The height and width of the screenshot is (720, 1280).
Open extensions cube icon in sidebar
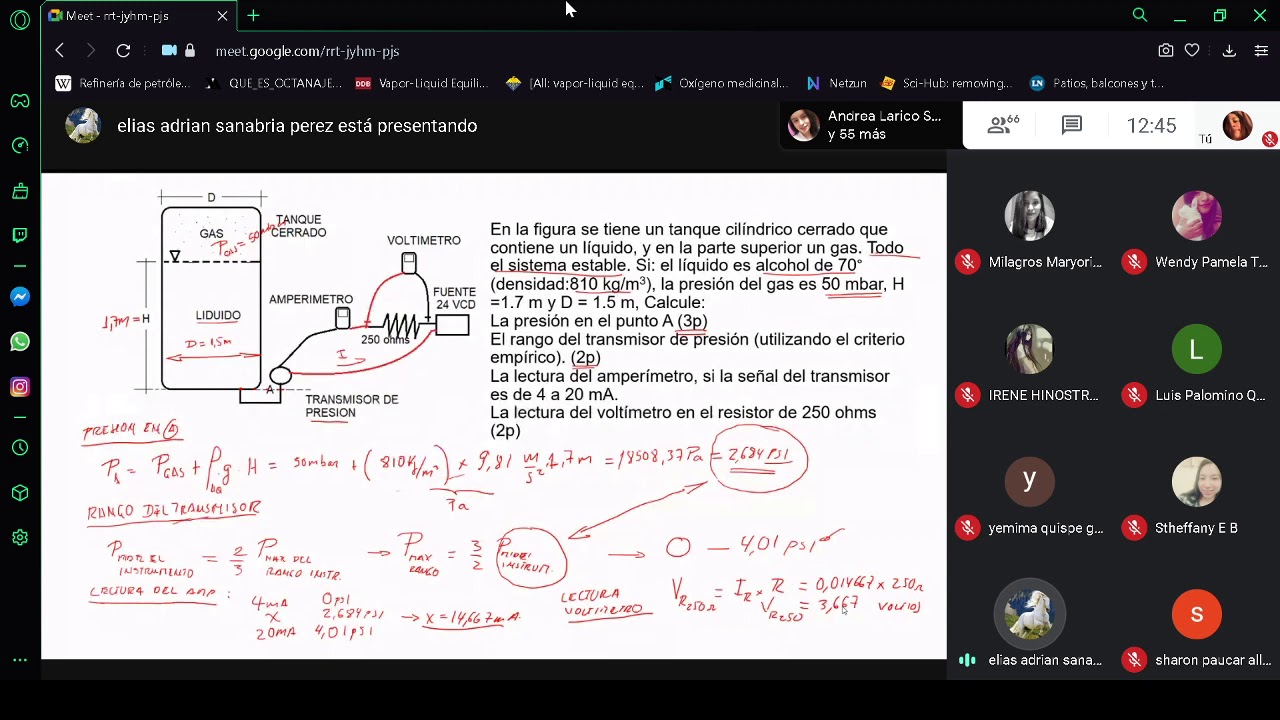pos(20,493)
